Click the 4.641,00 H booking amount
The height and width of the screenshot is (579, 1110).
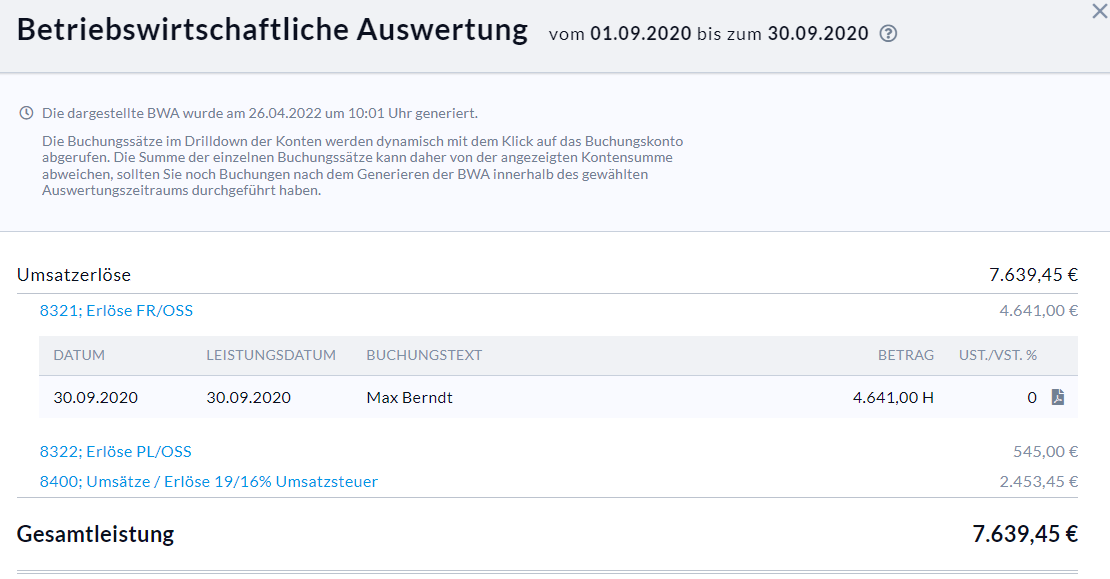click(x=893, y=397)
